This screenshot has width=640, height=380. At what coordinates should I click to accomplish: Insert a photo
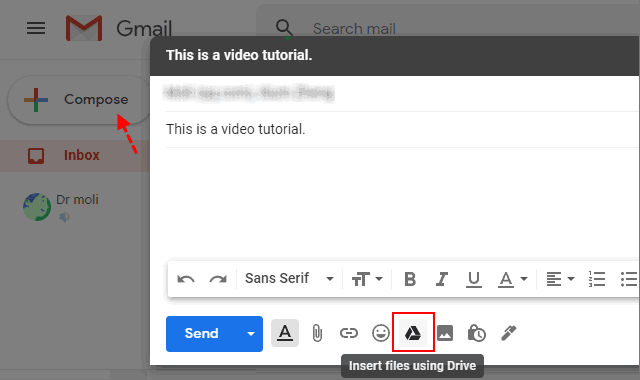click(x=445, y=333)
